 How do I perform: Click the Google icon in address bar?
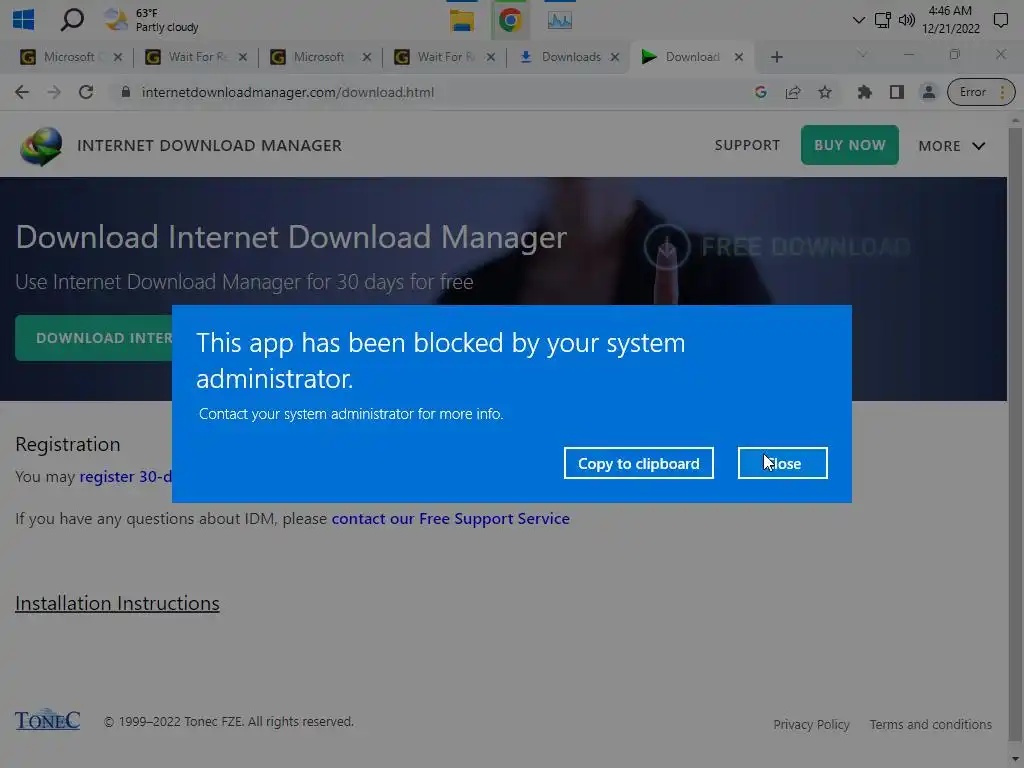760,92
